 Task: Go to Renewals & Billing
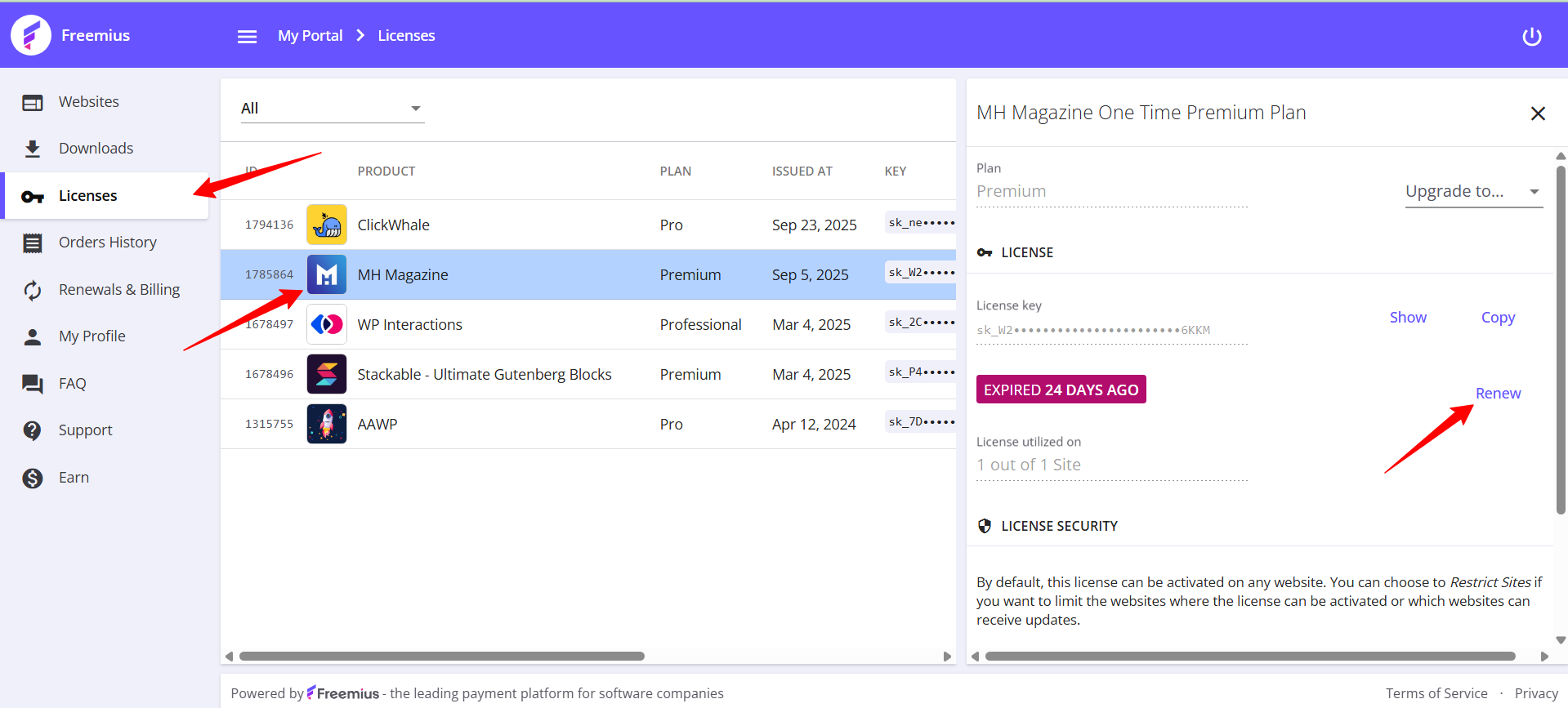point(118,290)
